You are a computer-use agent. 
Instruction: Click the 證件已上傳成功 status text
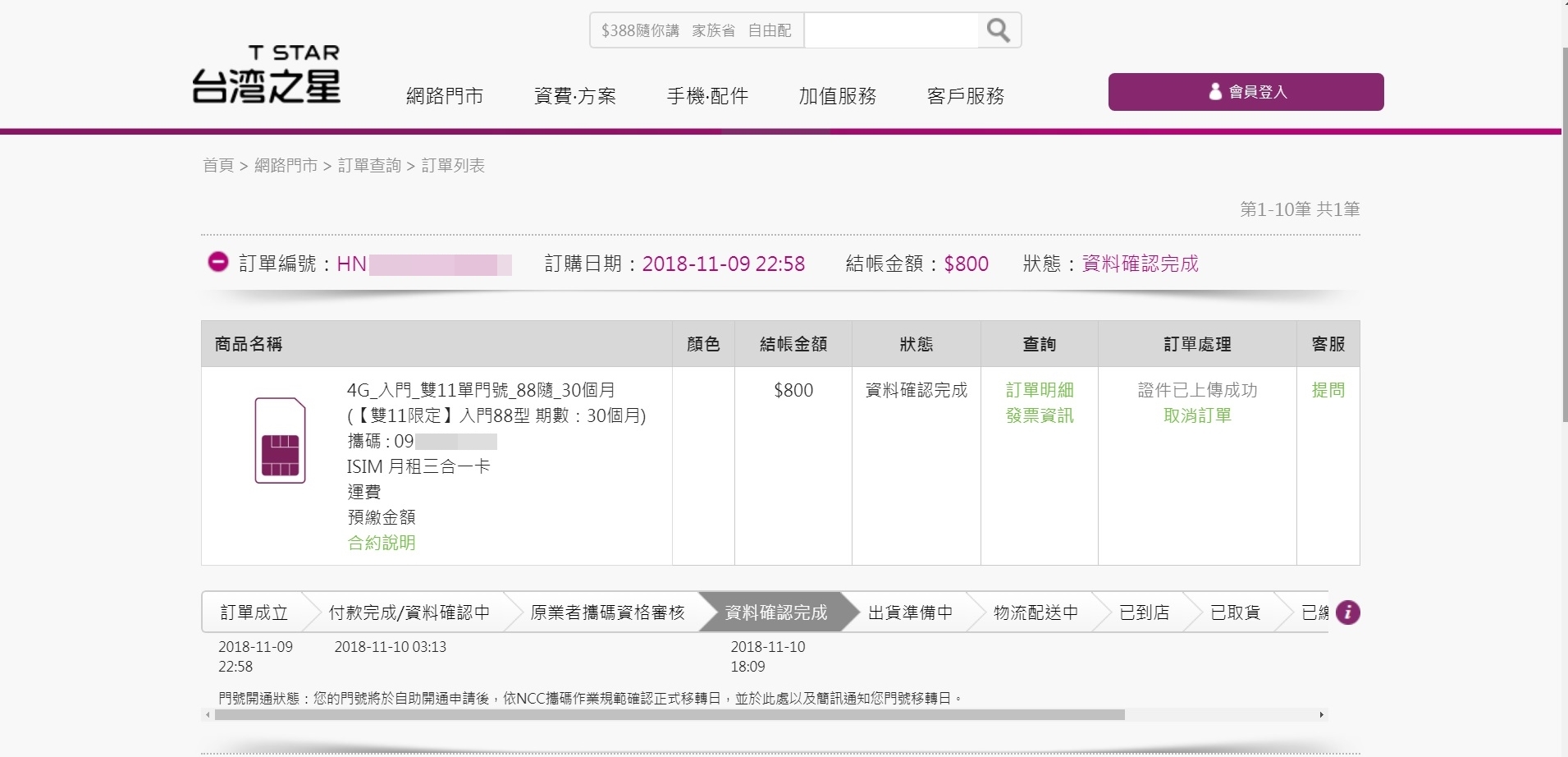coord(1197,390)
